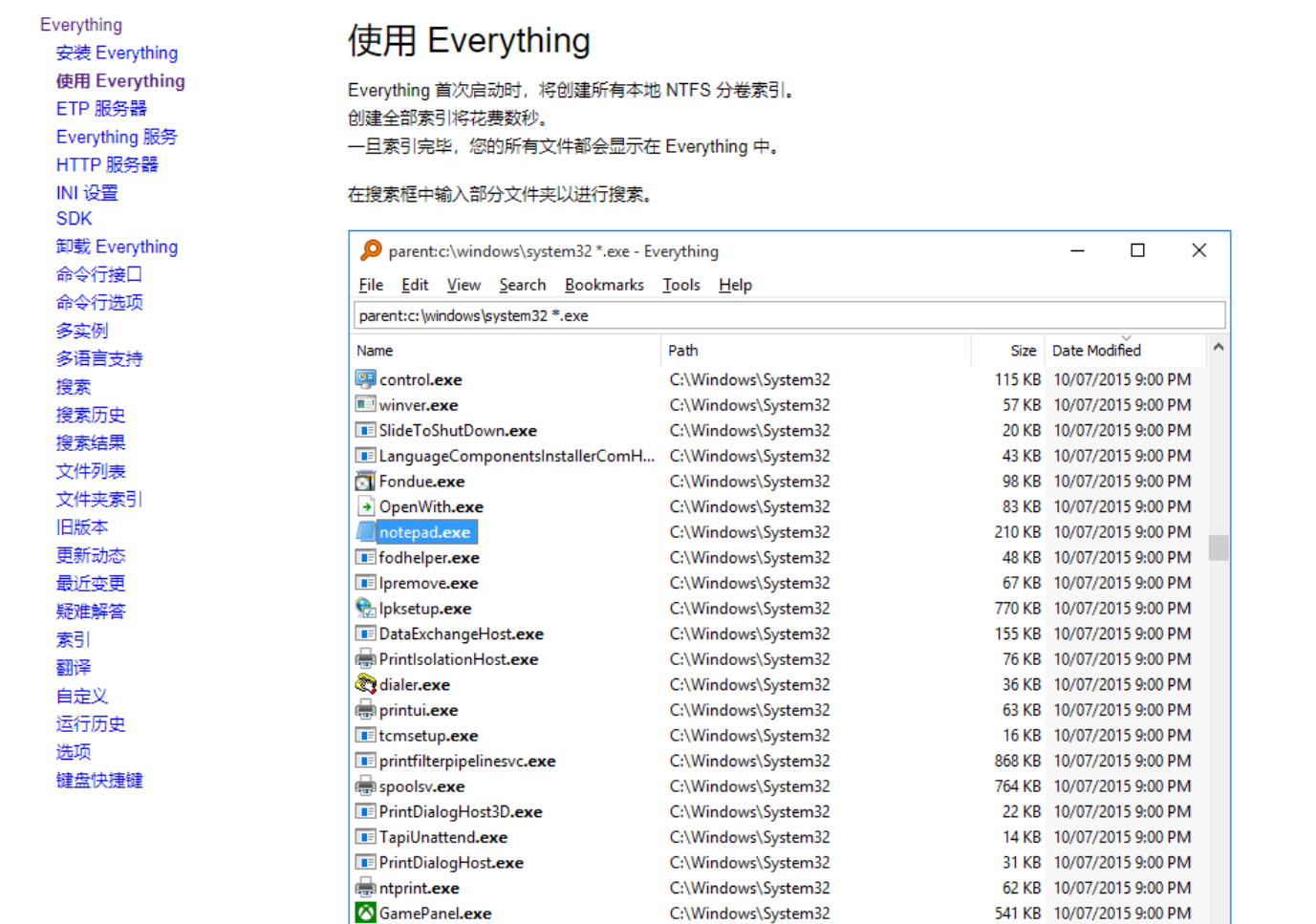Open the 命令行选项 sidebar link

pos(99,303)
